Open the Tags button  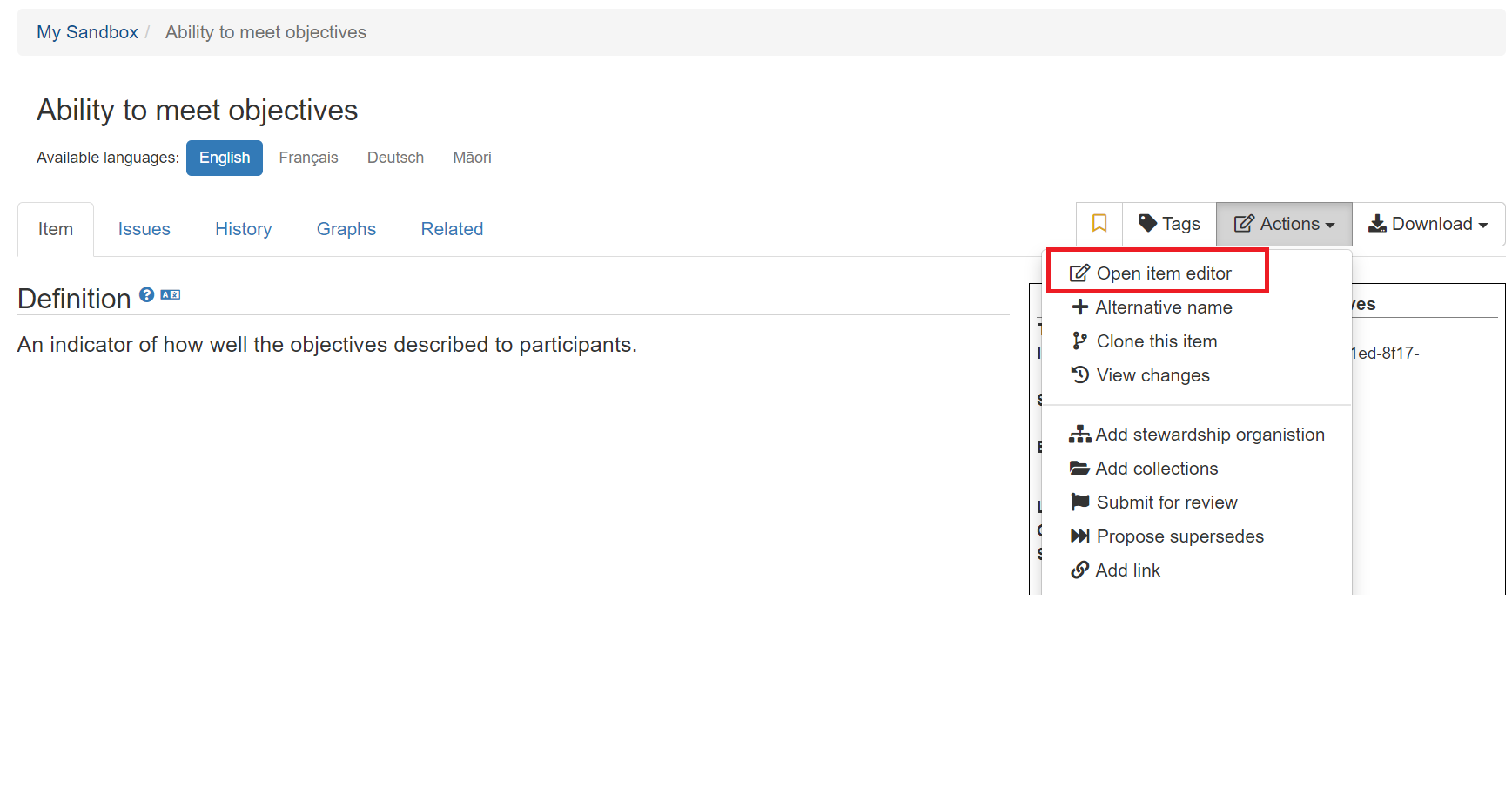(1169, 224)
